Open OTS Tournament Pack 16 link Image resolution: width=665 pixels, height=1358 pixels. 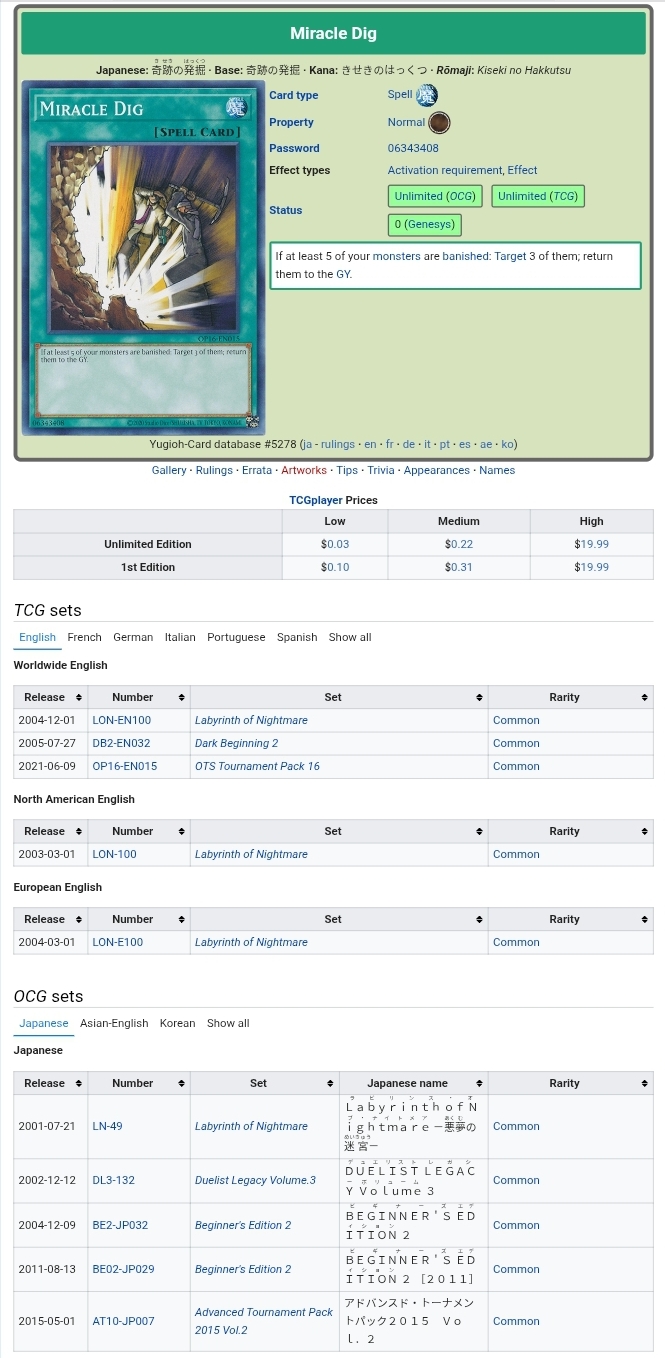(258, 766)
